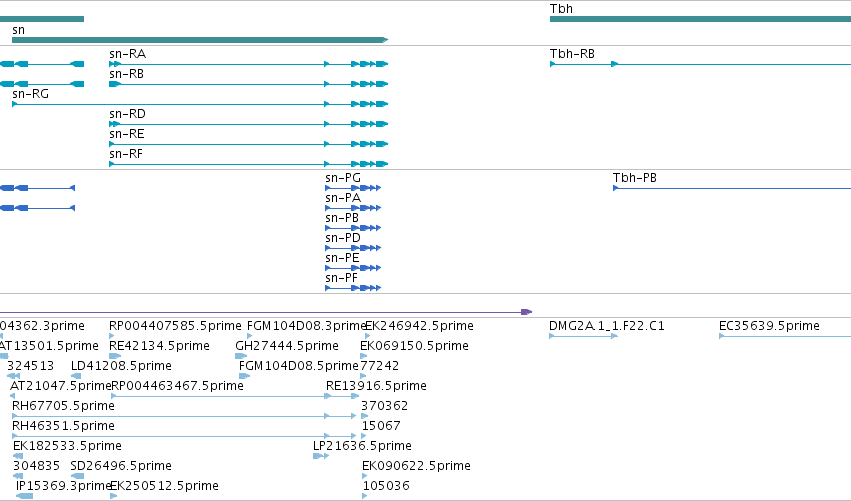Click the IP15369.3prime EST label

coord(63,486)
